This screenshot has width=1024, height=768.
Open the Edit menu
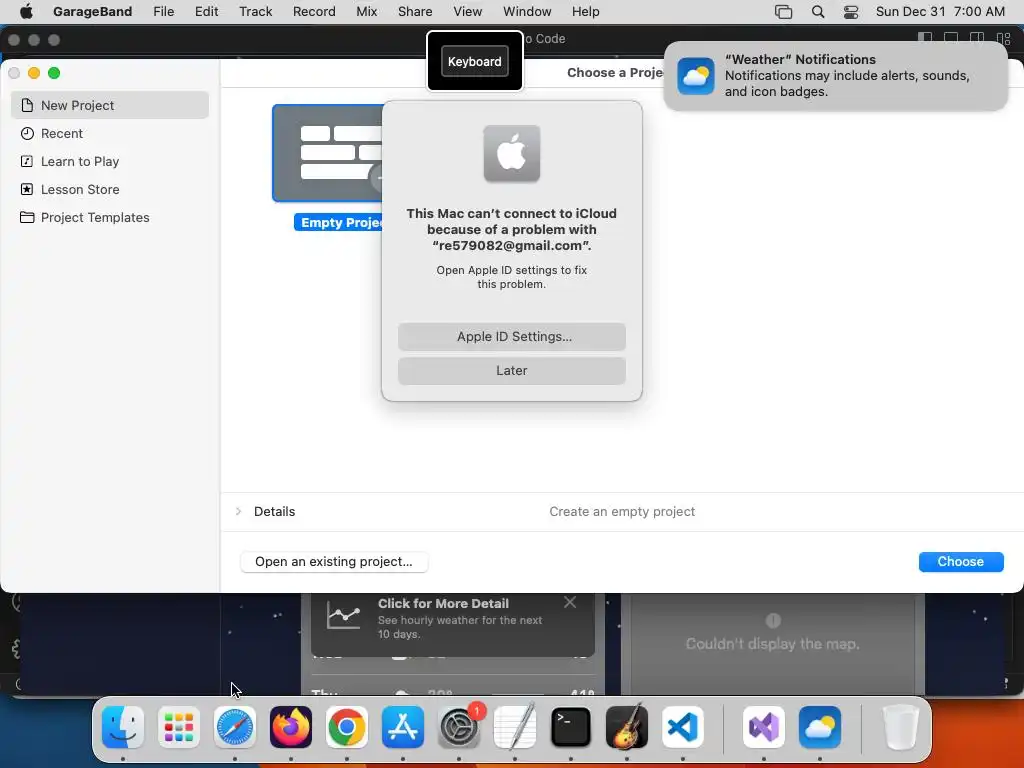(x=206, y=12)
